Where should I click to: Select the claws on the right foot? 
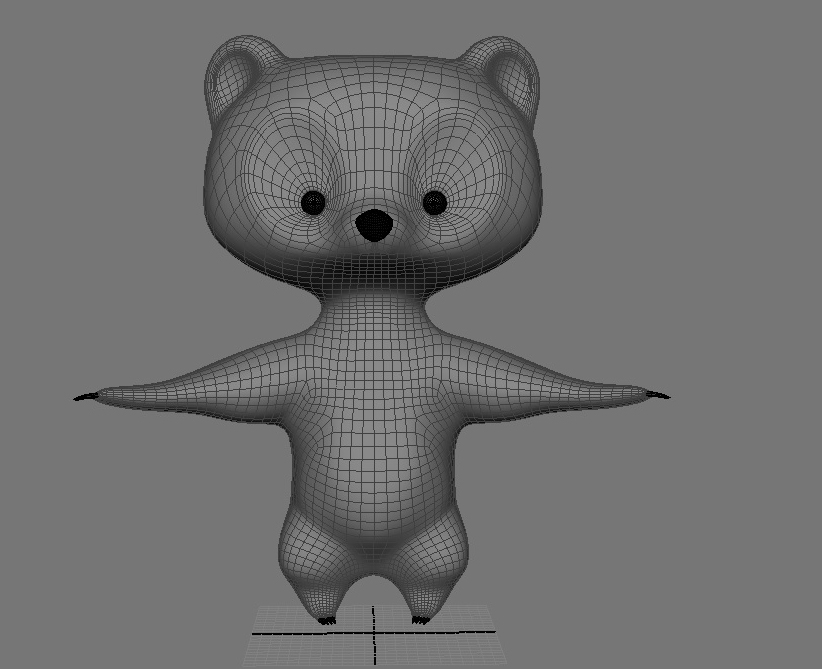point(420,621)
